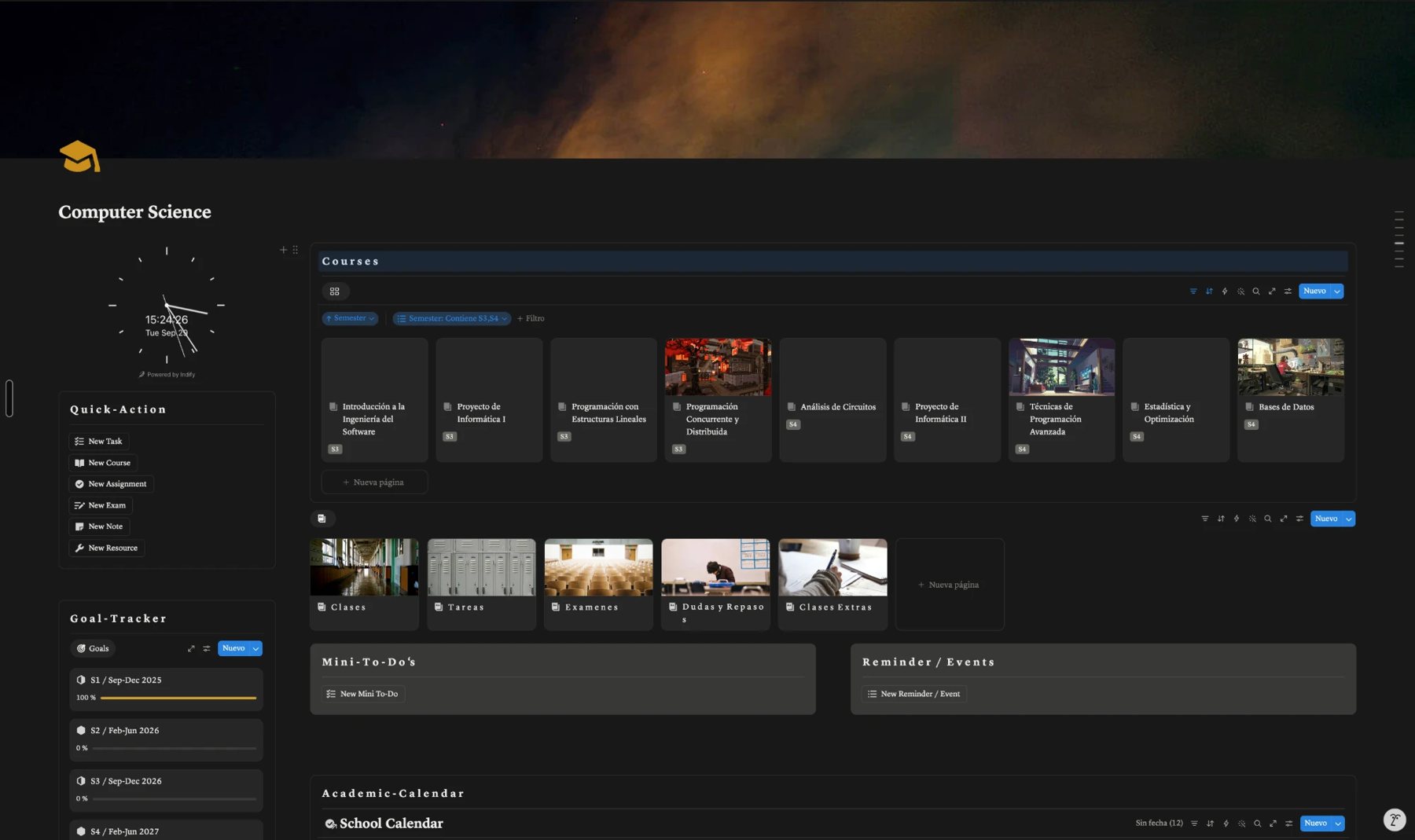Open the filter icon in Courses toolbar

point(1193,292)
